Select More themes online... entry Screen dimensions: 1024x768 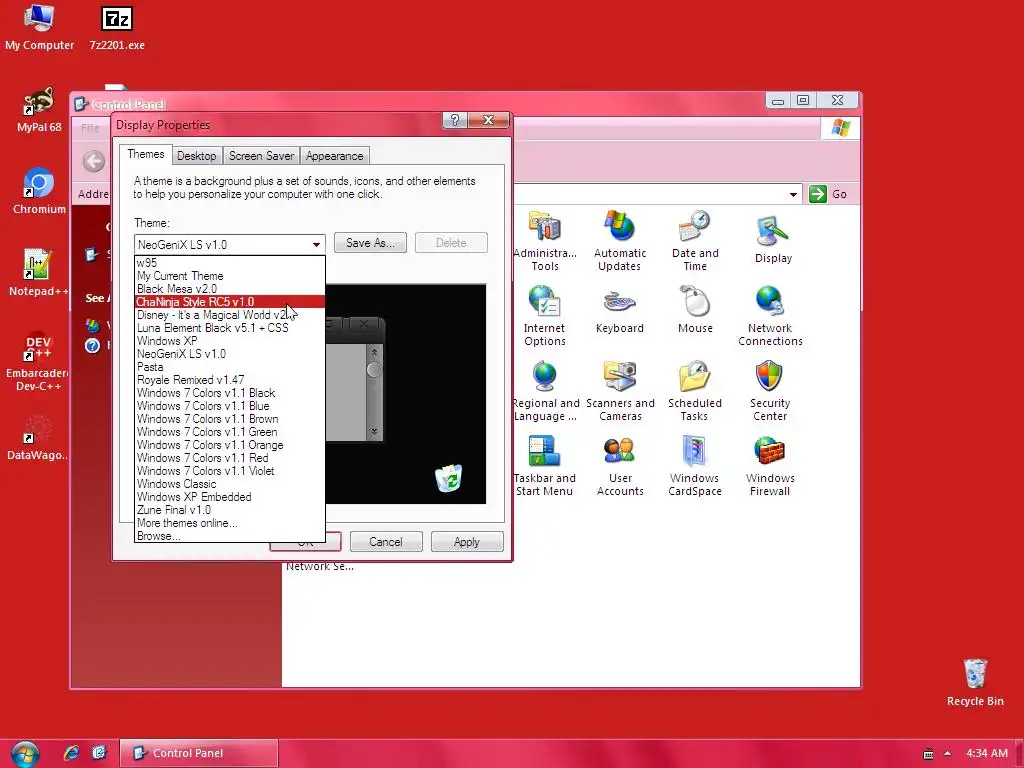229,523
